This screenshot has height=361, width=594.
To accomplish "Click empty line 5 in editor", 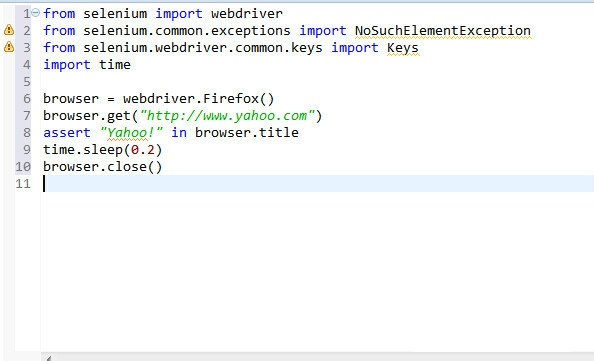I will click(x=317, y=81).
